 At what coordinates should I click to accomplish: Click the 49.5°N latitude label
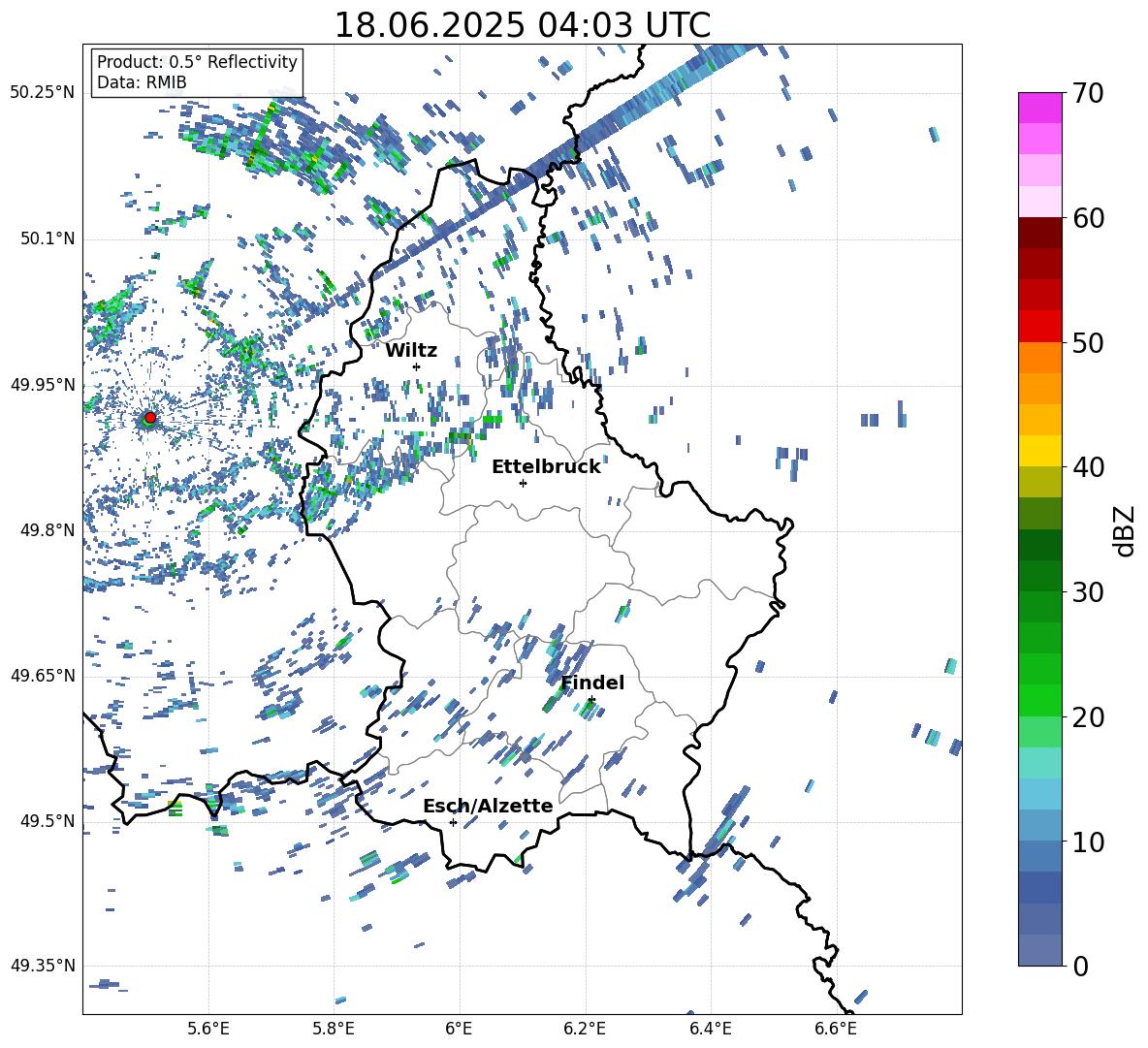click(x=48, y=820)
